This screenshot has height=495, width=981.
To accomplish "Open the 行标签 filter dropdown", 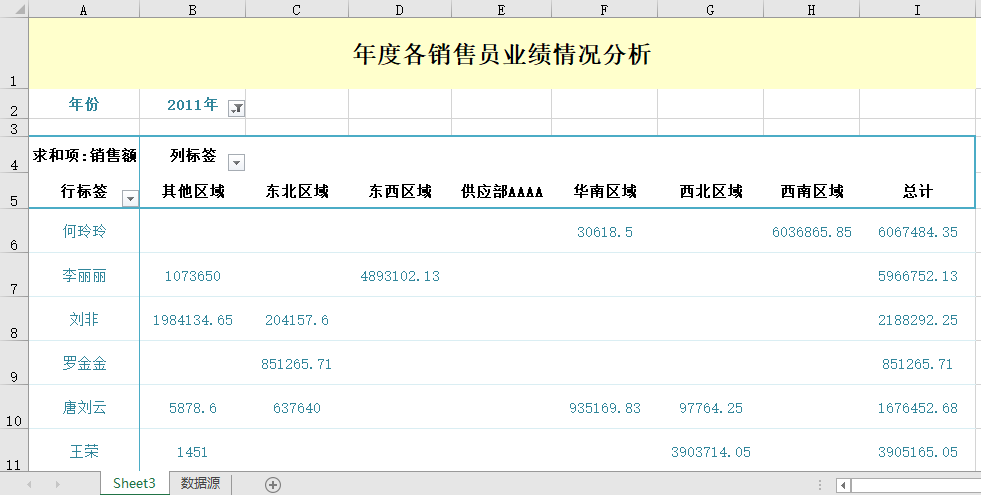I will pos(129,198).
